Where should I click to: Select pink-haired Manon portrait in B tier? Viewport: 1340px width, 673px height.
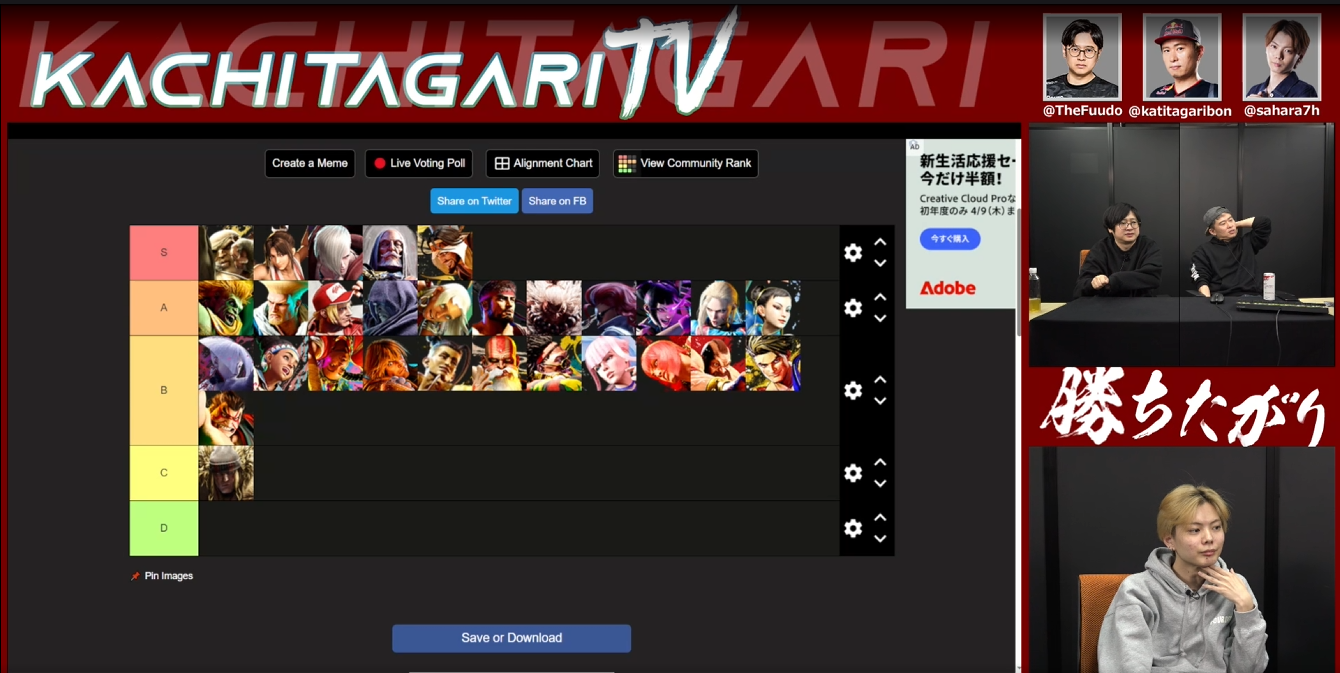(x=609, y=363)
